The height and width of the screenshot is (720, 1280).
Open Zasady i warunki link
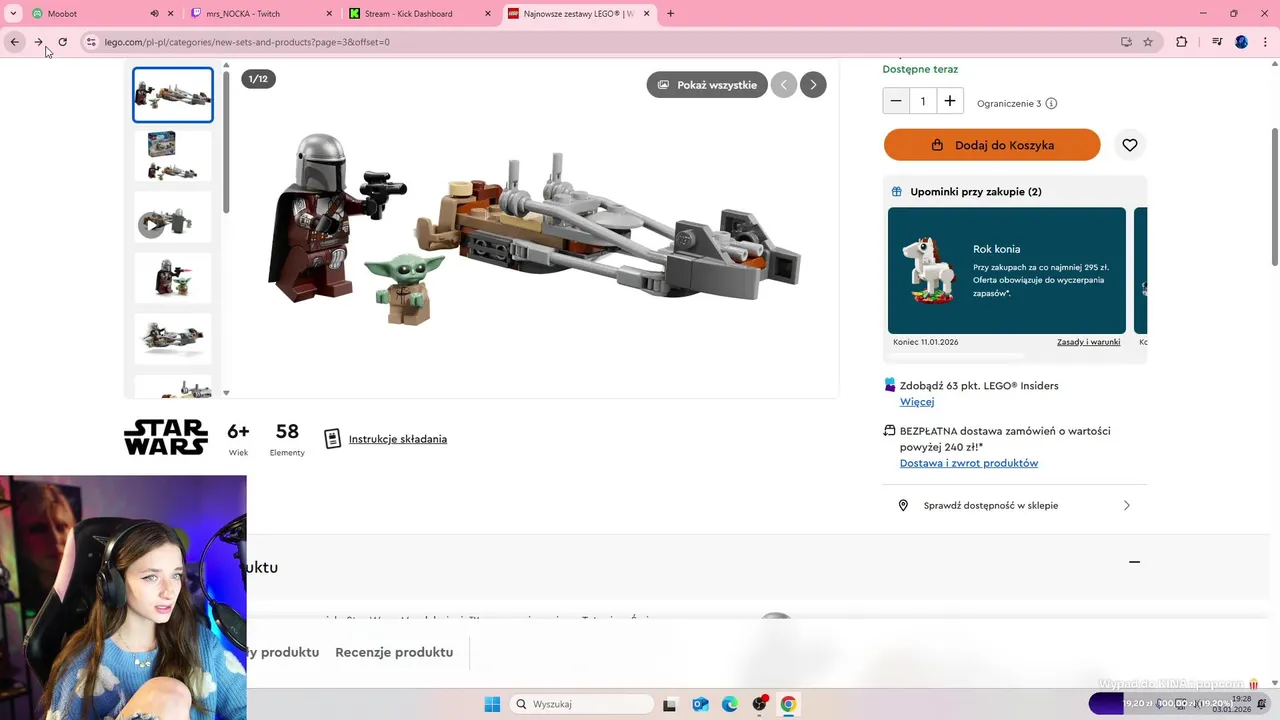[x=1088, y=342]
